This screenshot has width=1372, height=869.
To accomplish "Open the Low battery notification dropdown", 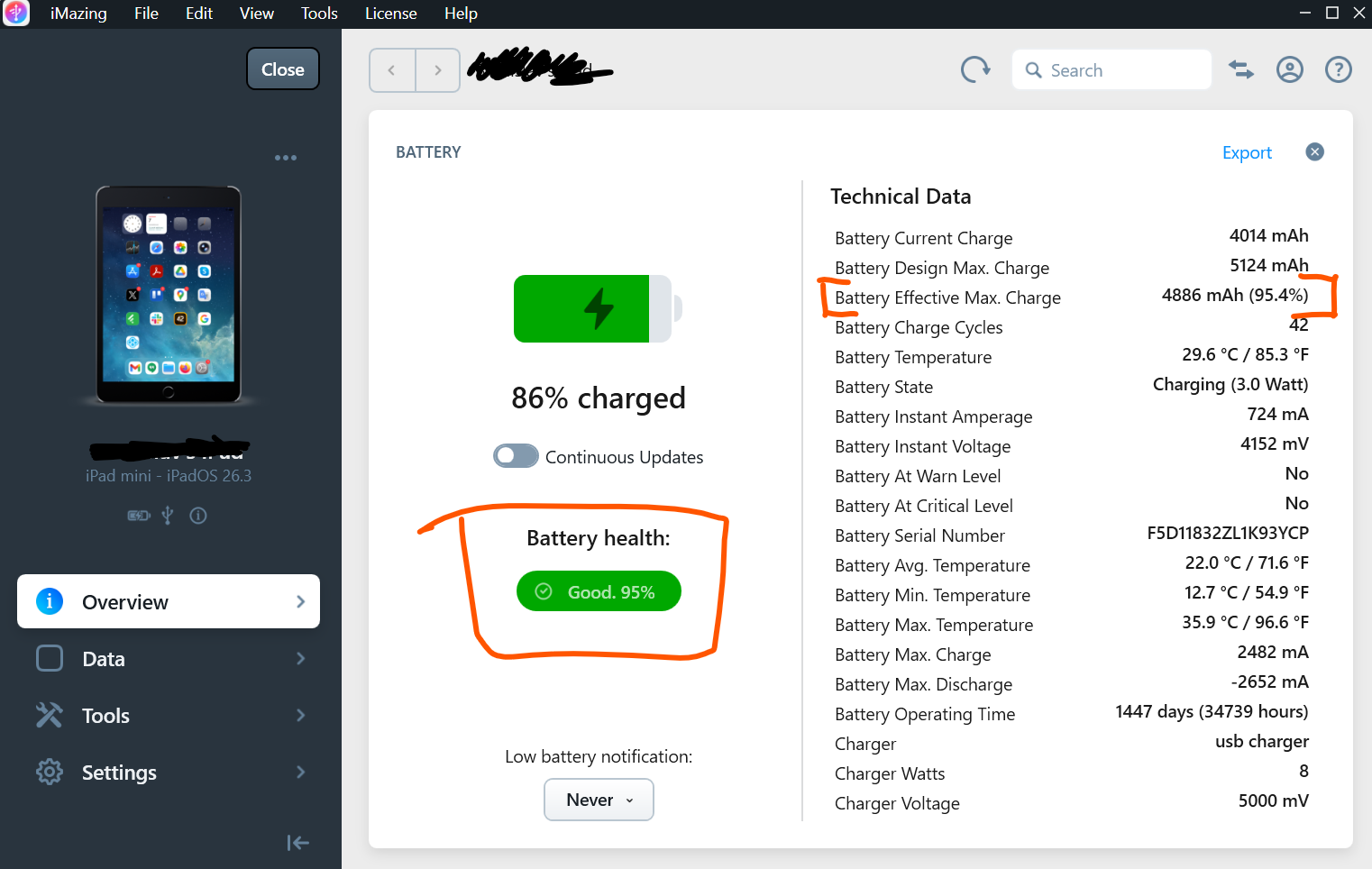I will 599,800.
